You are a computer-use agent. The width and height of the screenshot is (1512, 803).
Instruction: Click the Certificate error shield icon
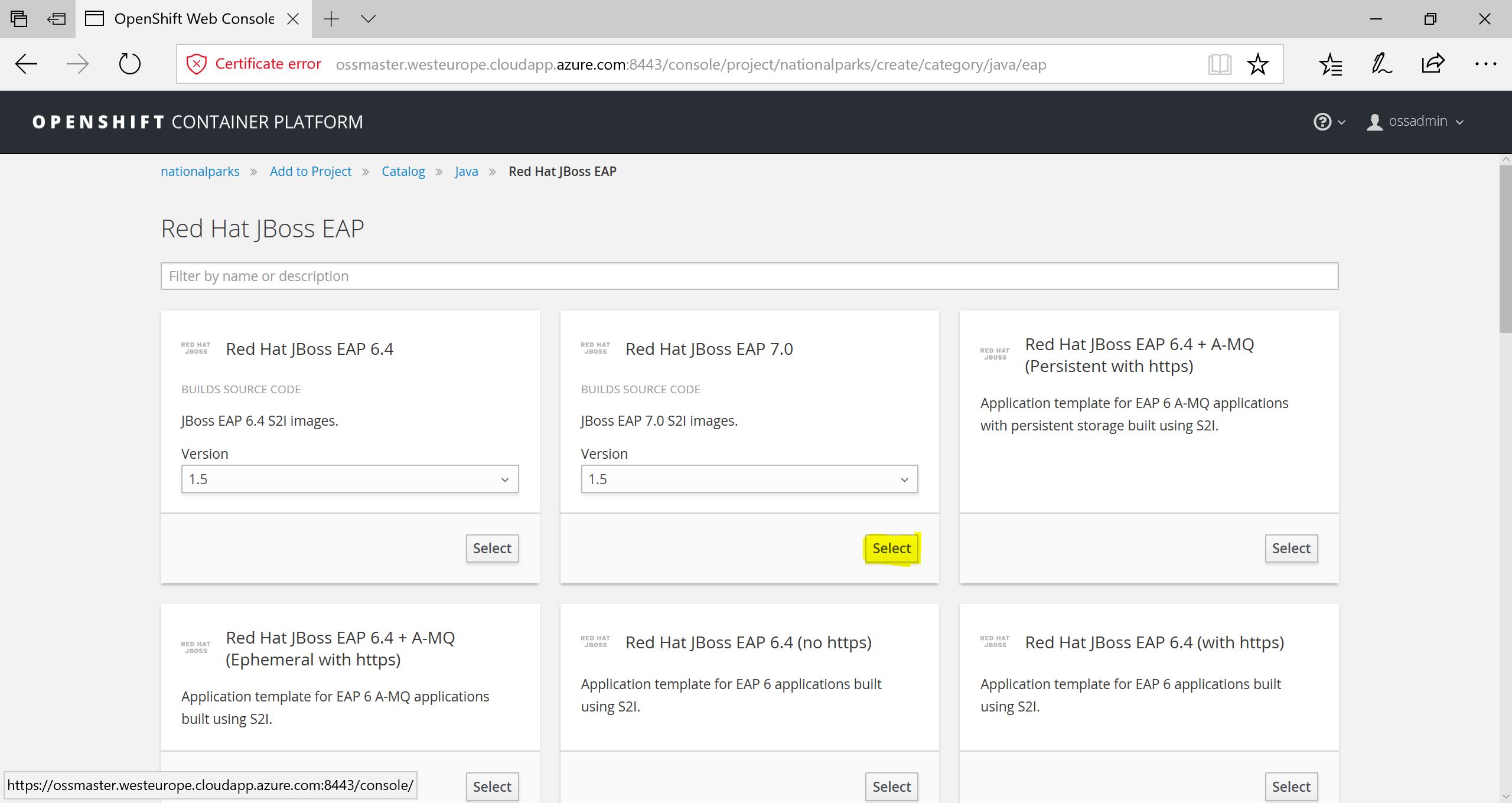tap(196, 64)
